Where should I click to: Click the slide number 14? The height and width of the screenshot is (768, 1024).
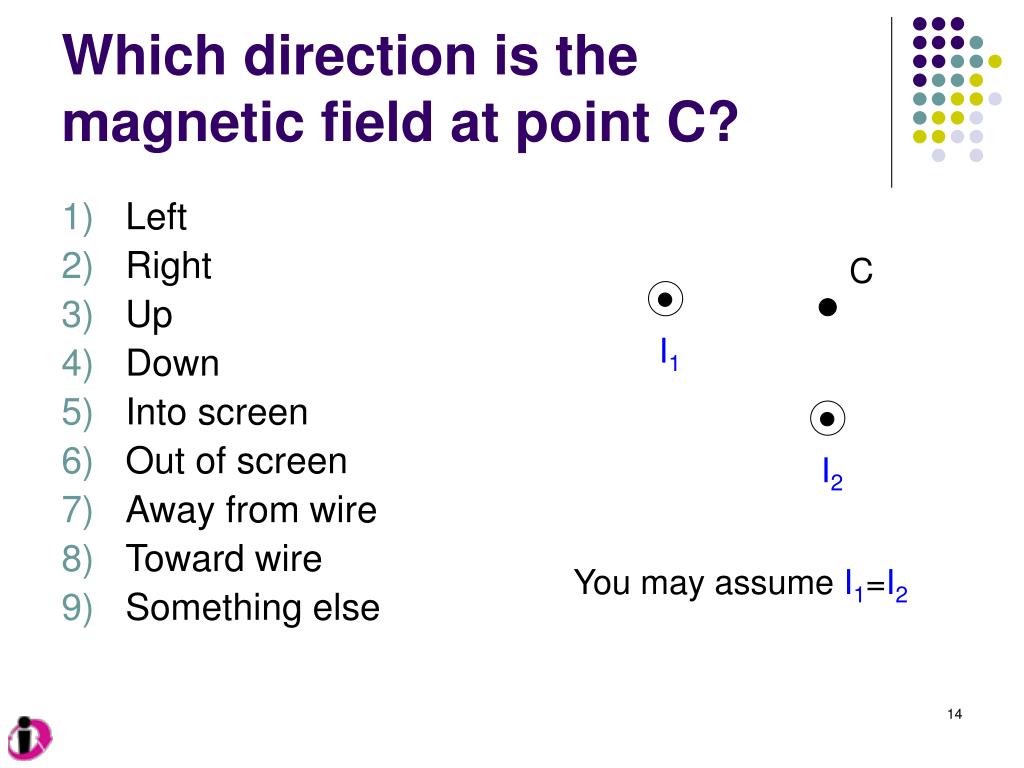click(954, 714)
